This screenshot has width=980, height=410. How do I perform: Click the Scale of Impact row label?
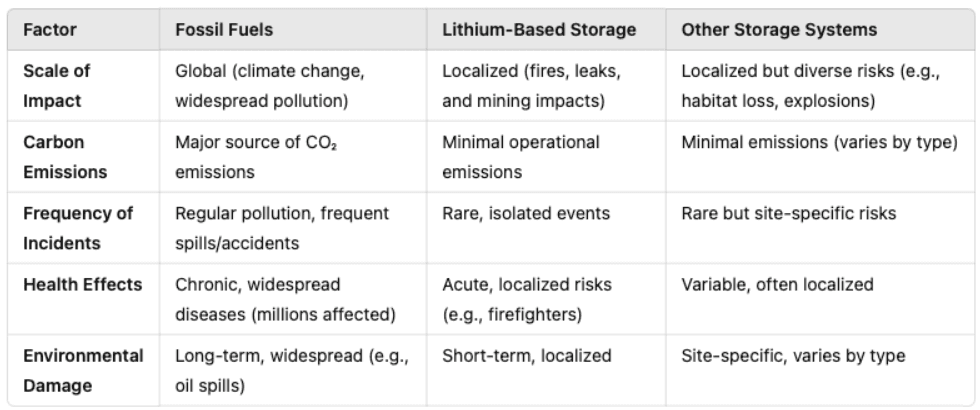(x=56, y=86)
